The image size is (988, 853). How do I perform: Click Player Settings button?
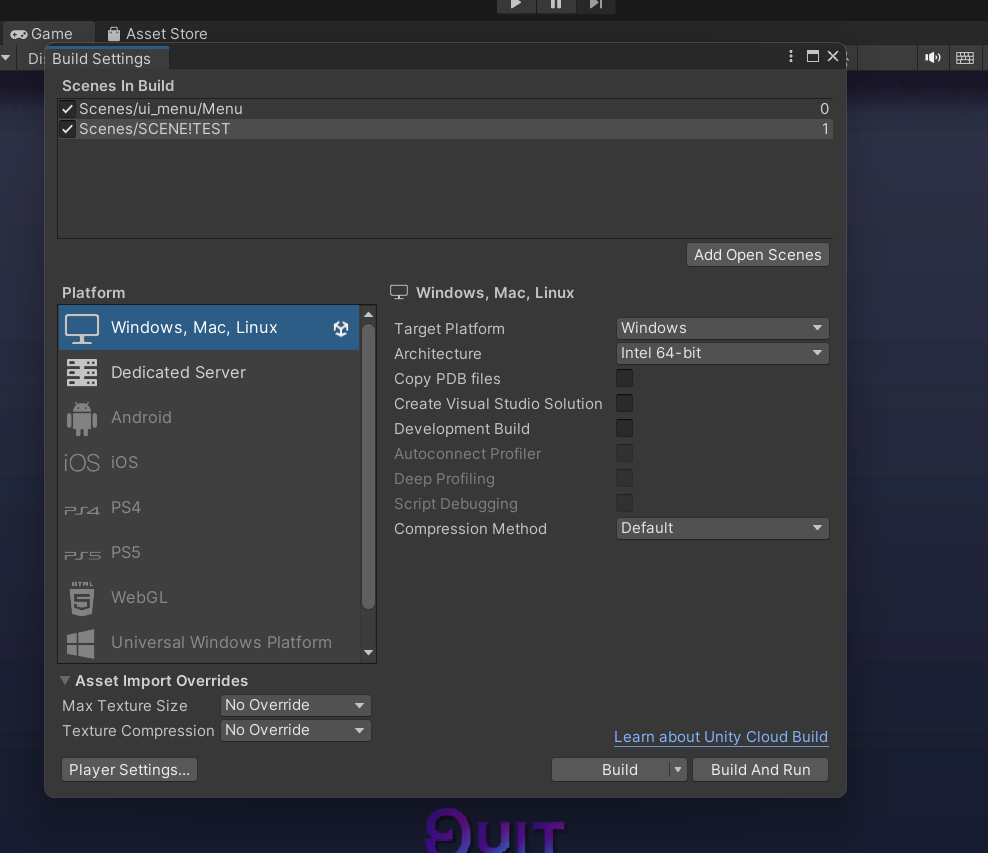pyautogui.click(x=129, y=770)
